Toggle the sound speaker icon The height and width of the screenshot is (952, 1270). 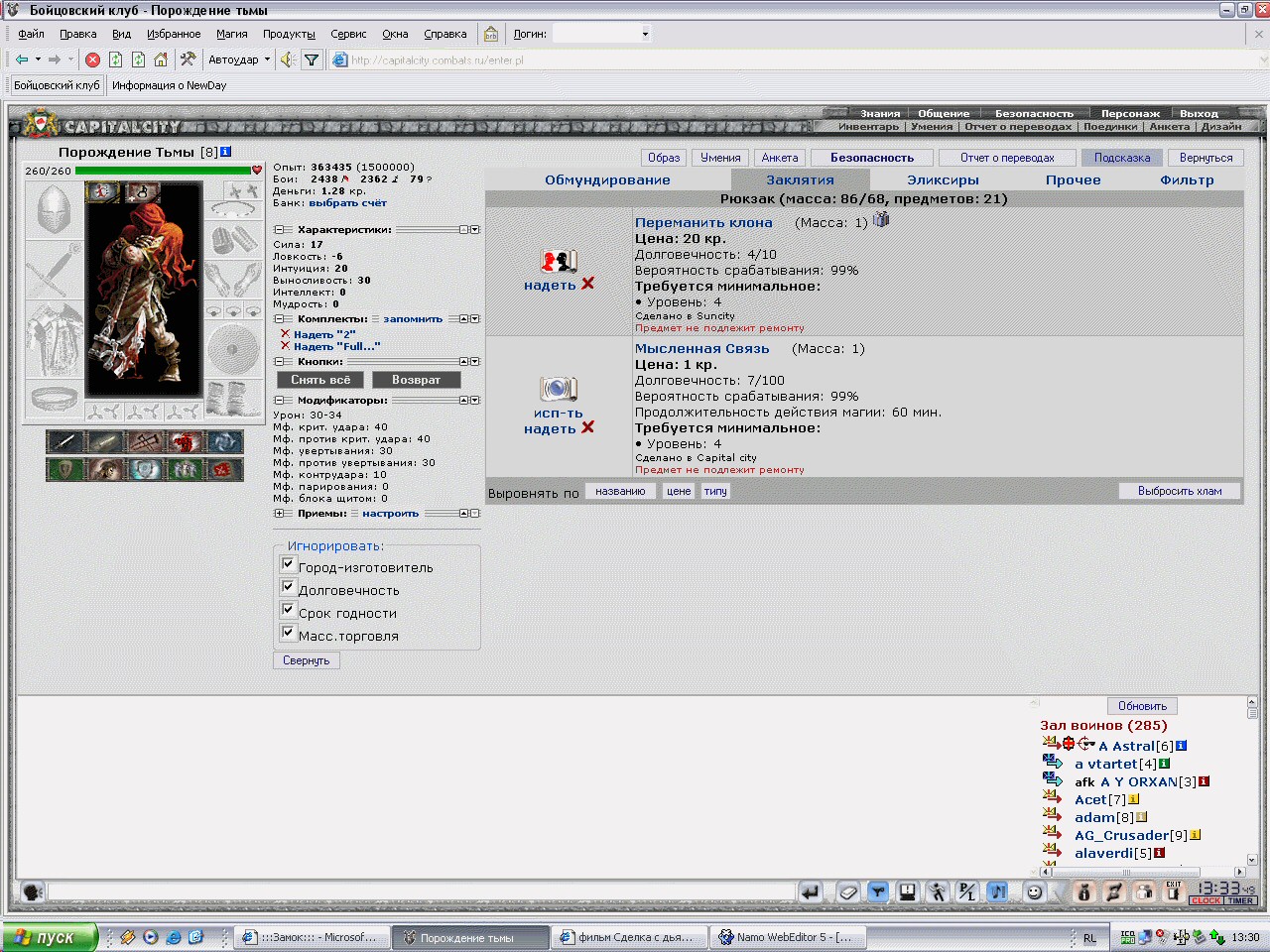(x=288, y=59)
